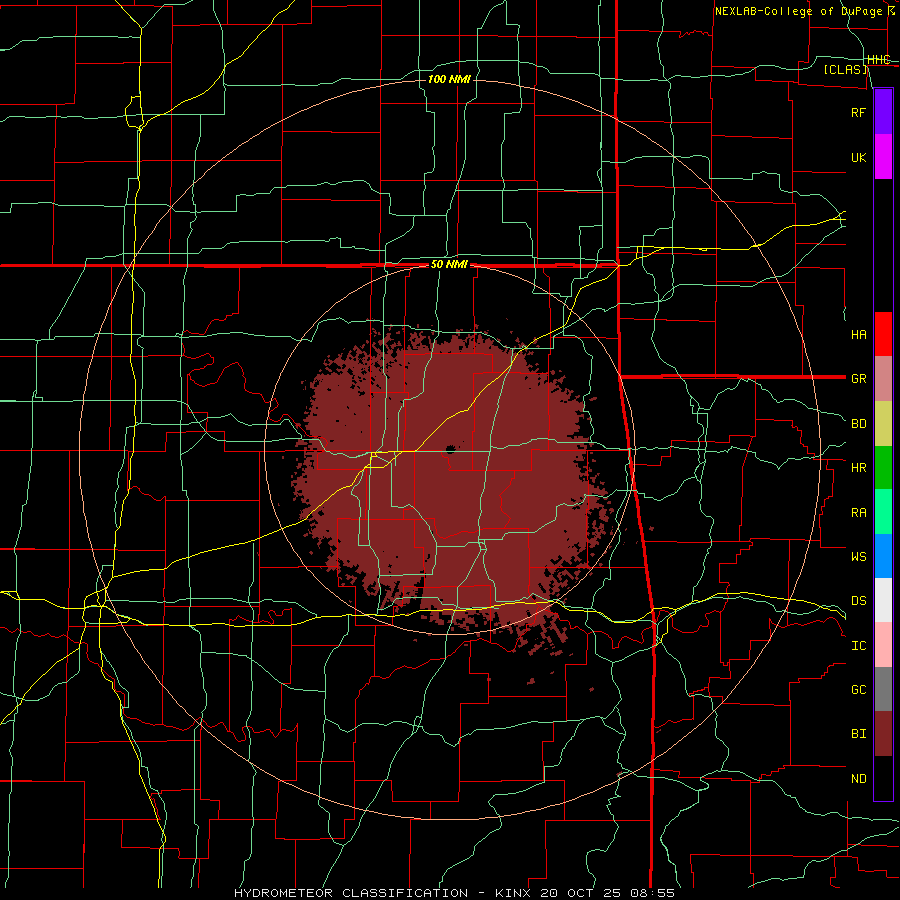Click the IC legend label

pos(859,646)
